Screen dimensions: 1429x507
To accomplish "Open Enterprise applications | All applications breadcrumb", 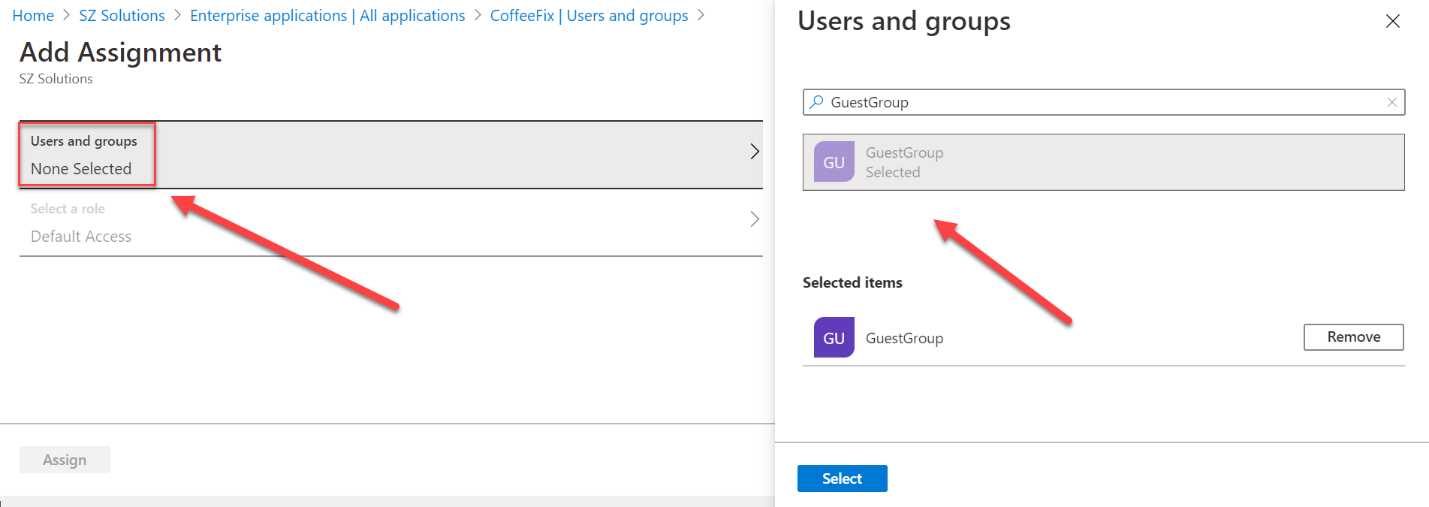I will click(327, 16).
